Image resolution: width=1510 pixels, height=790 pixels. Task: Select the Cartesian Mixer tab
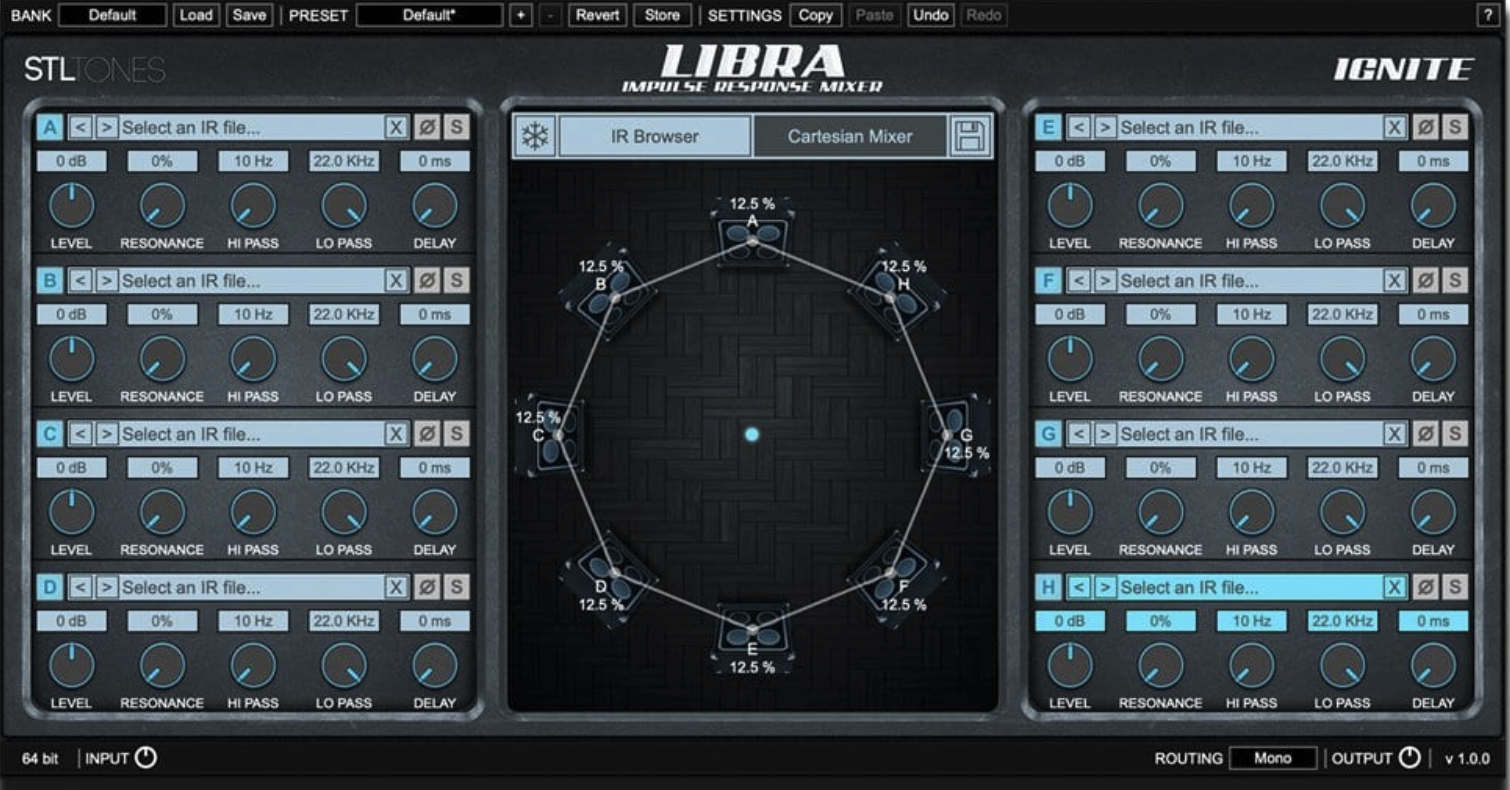coord(849,137)
